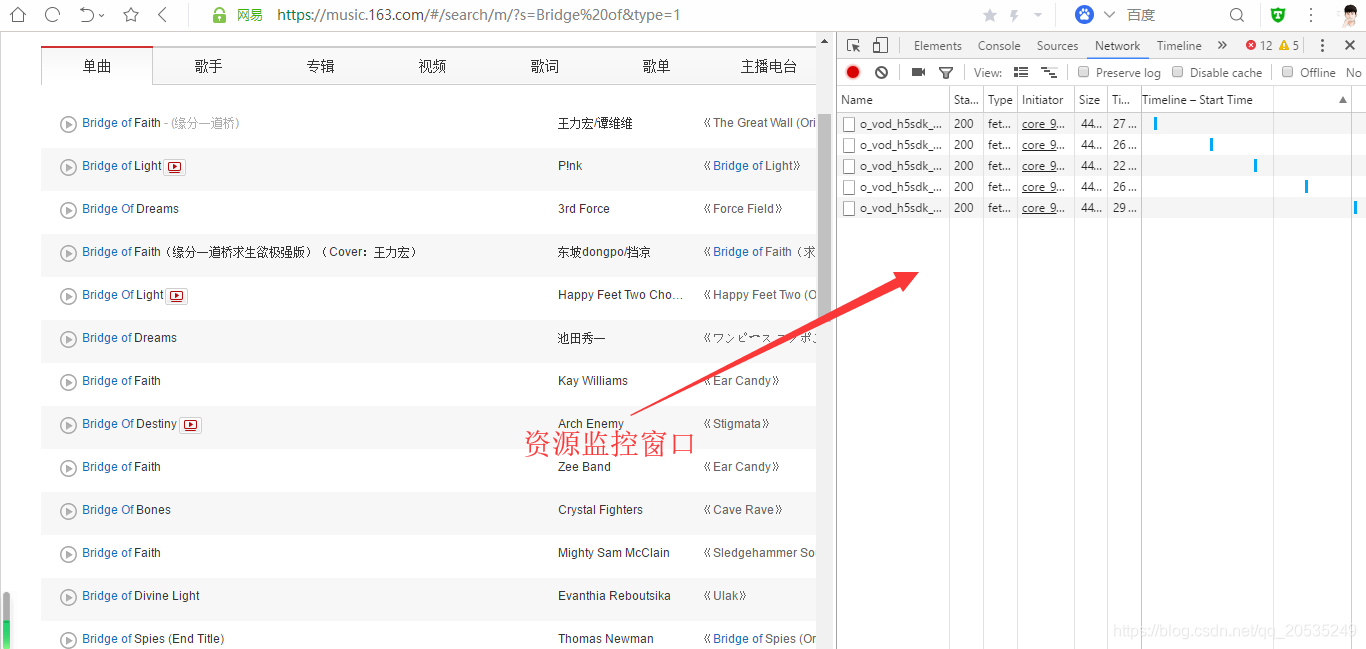Image resolution: width=1366 pixels, height=649 pixels.
Task: Open DevTools three-dot customize menu
Action: (x=1322, y=45)
